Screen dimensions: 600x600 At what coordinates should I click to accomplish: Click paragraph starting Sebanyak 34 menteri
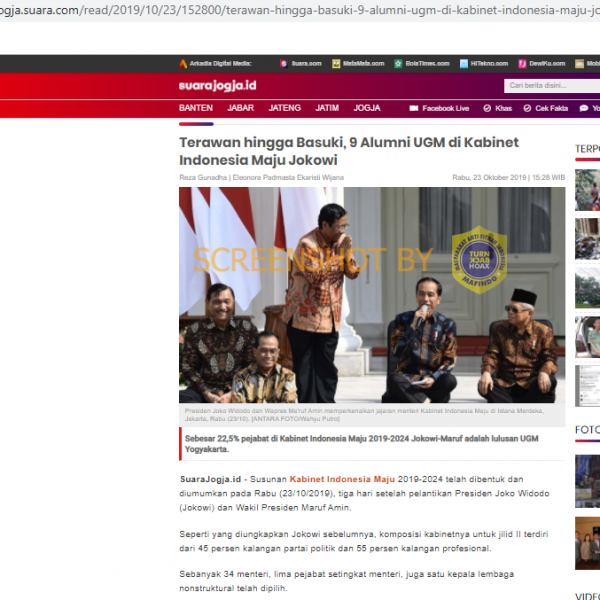346,581
